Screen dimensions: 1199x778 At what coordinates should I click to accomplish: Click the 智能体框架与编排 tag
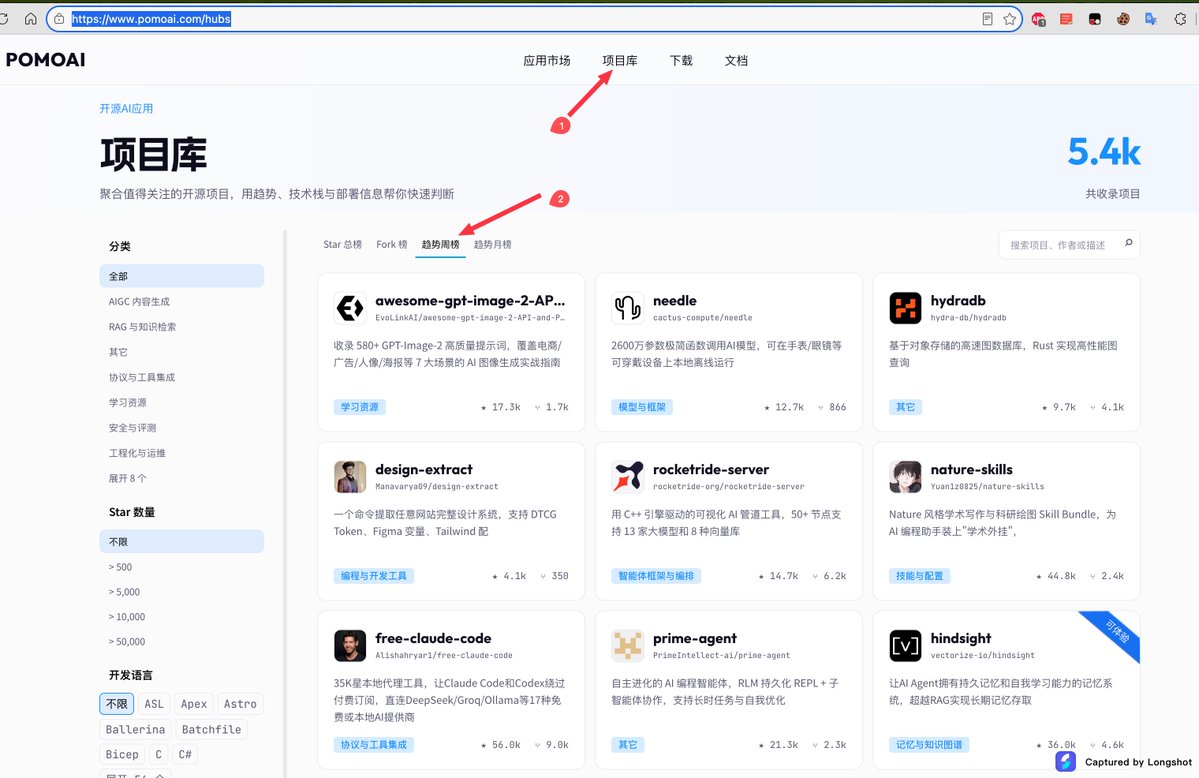point(656,576)
